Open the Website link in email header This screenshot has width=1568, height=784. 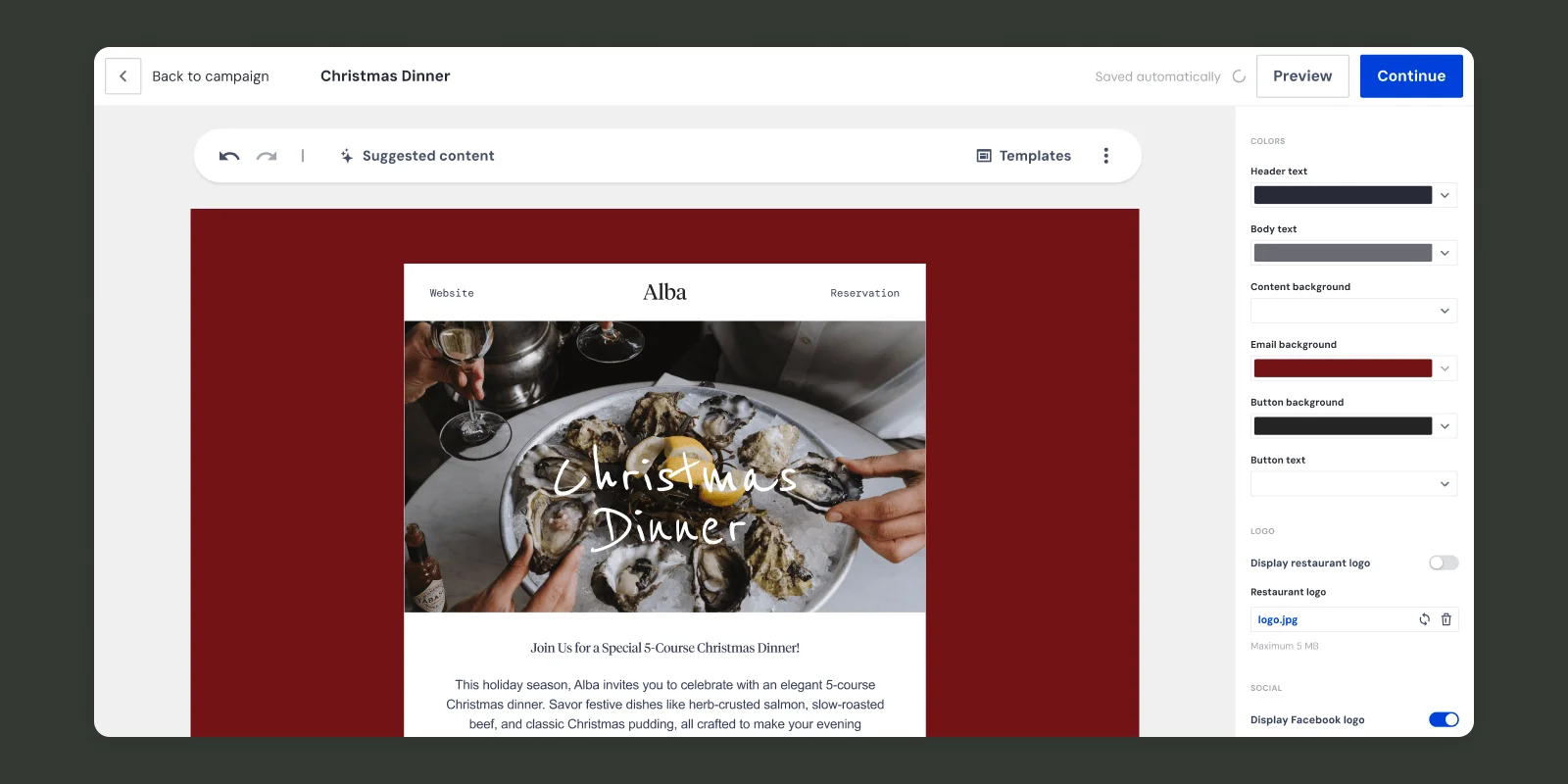click(452, 293)
